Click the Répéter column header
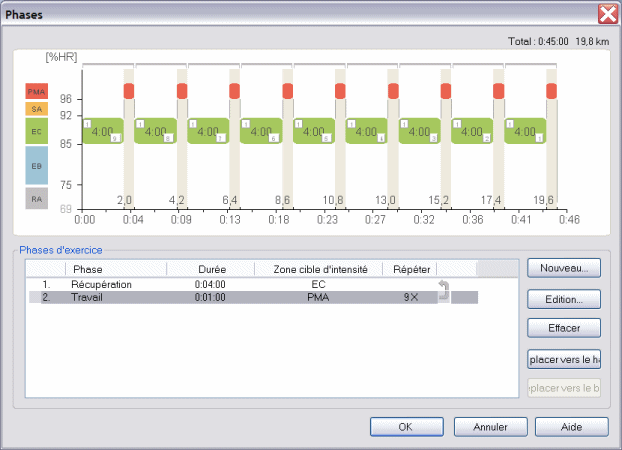This screenshot has width=622, height=450. [x=410, y=270]
